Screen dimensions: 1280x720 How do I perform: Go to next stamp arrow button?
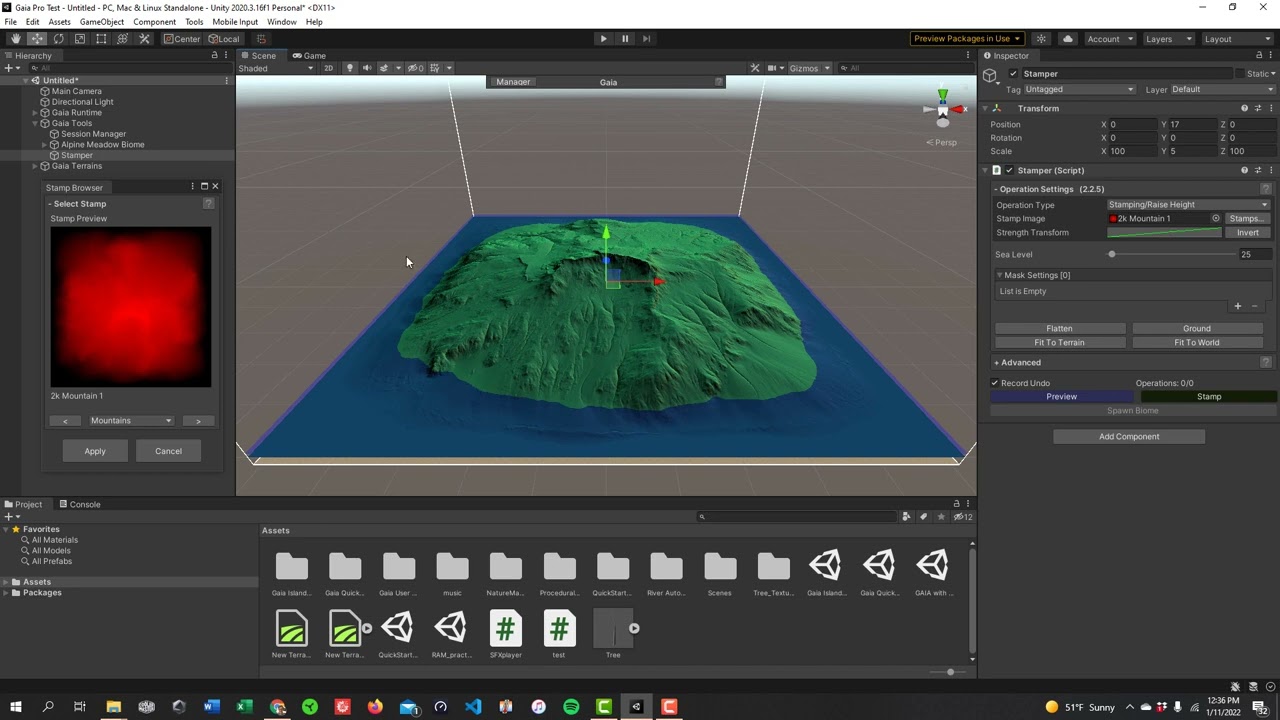(x=198, y=421)
